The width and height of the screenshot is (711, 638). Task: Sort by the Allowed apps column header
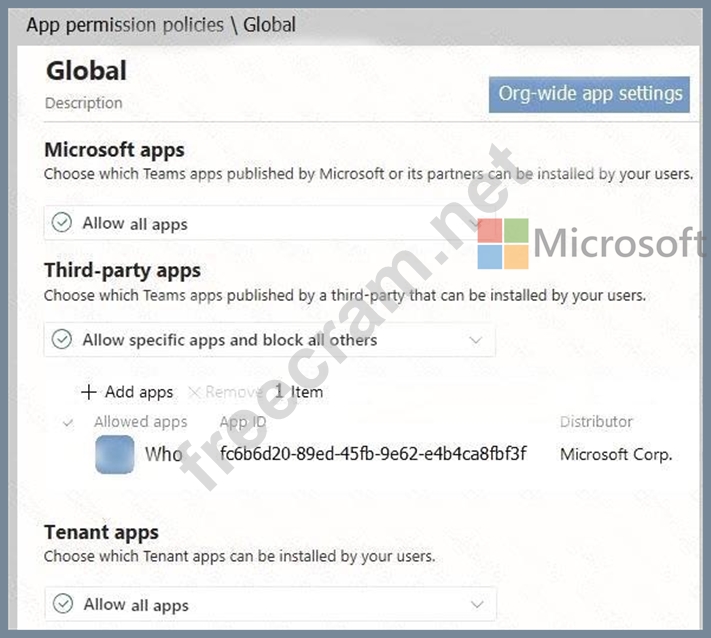(x=140, y=422)
